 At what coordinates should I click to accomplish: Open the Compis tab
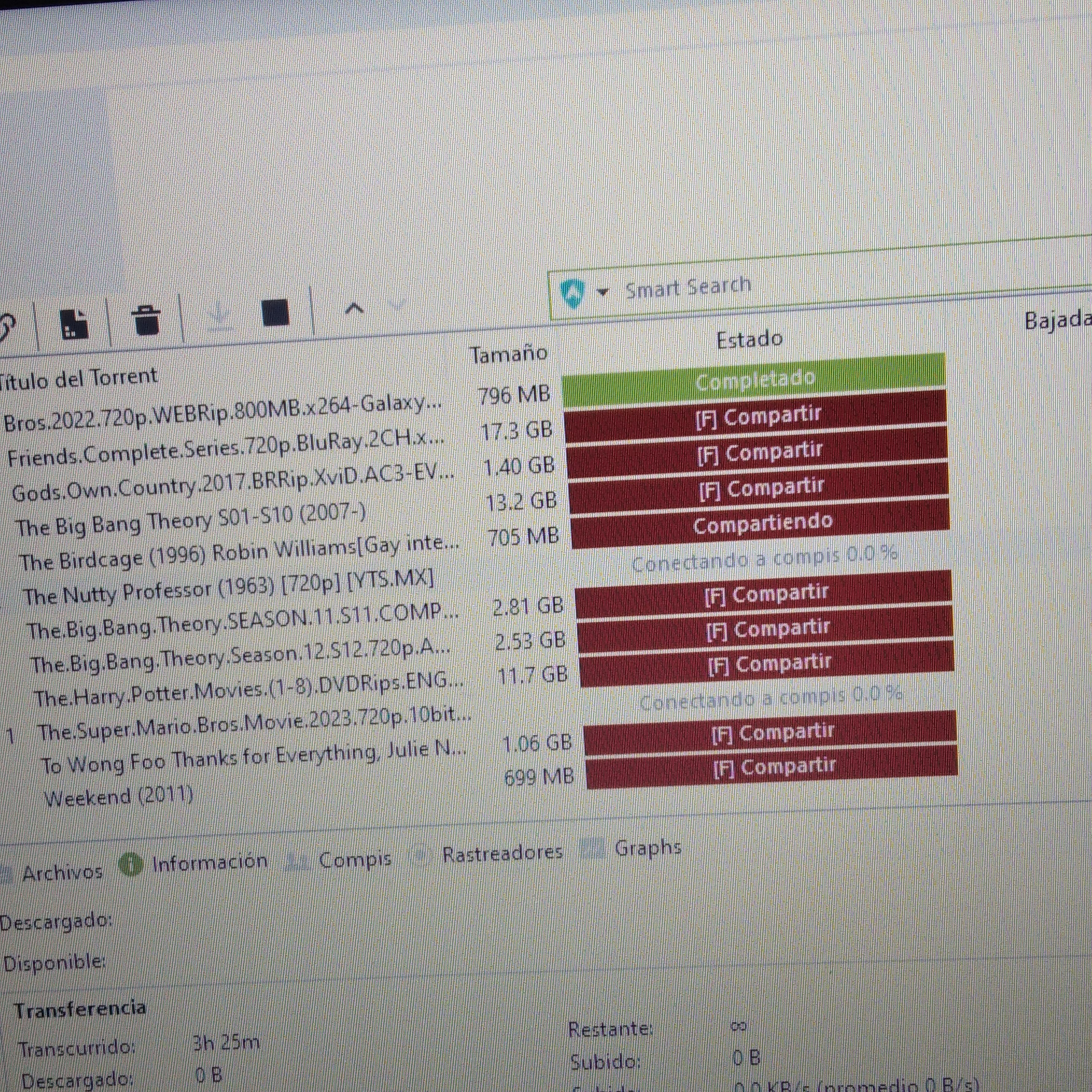(x=354, y=860)
